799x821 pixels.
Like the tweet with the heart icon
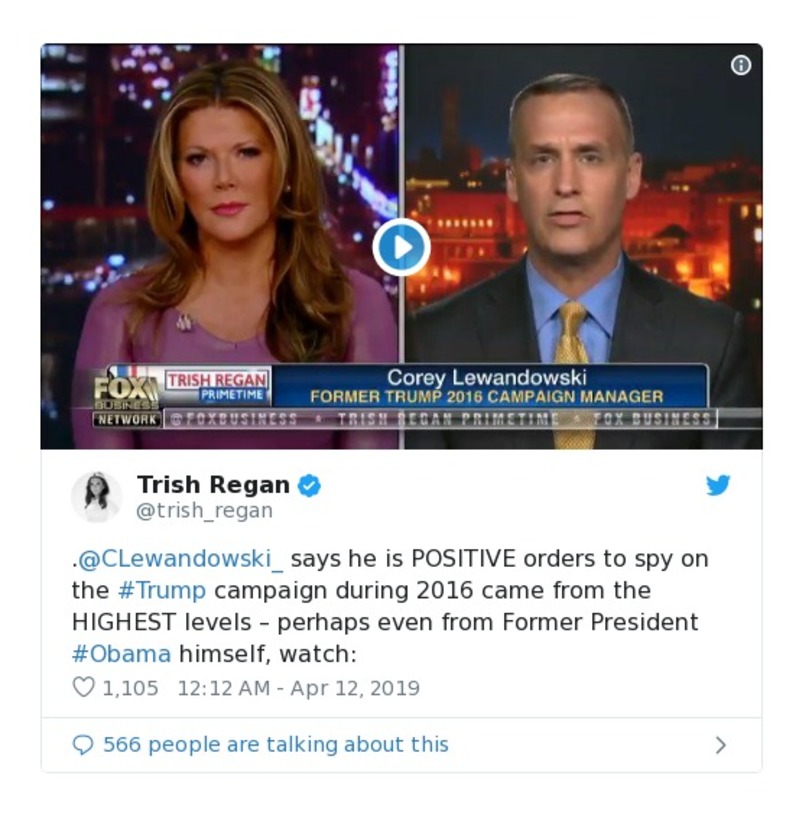[83, 687]
